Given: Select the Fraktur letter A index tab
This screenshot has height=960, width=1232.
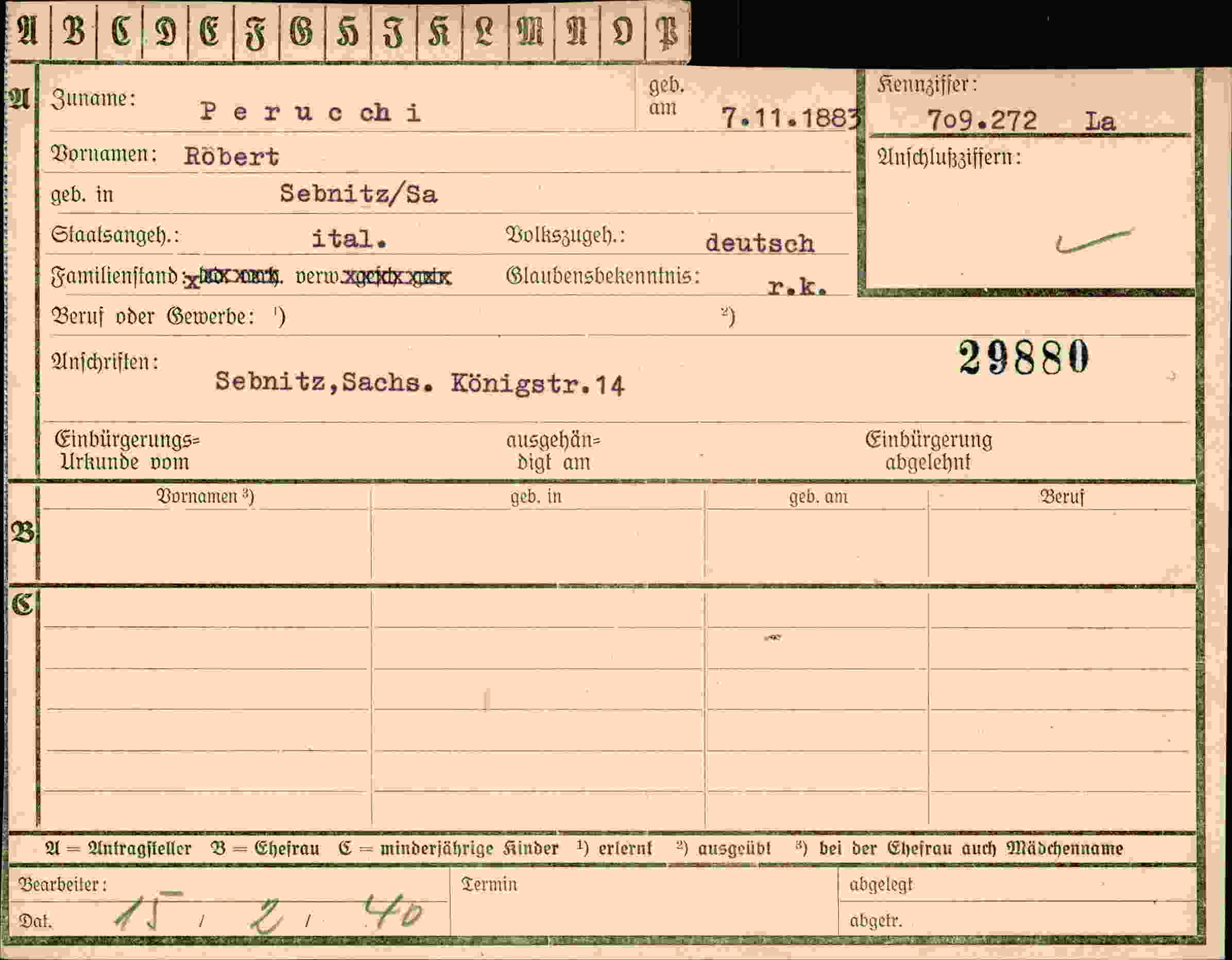Looking at the screenshot, I should tap(28, 31).
